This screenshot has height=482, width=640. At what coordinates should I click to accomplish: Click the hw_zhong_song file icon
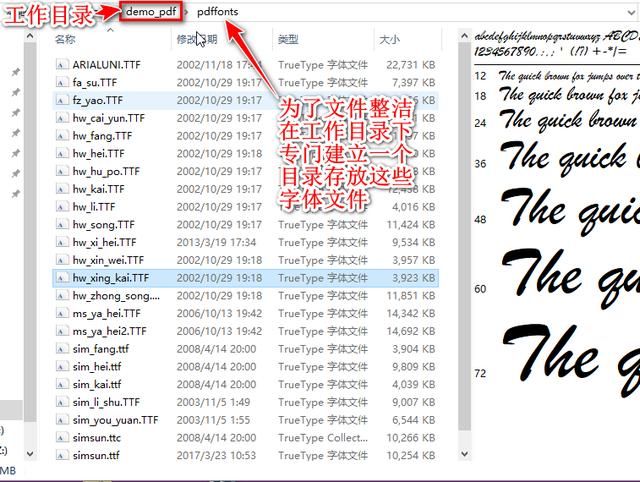point(62,295)
